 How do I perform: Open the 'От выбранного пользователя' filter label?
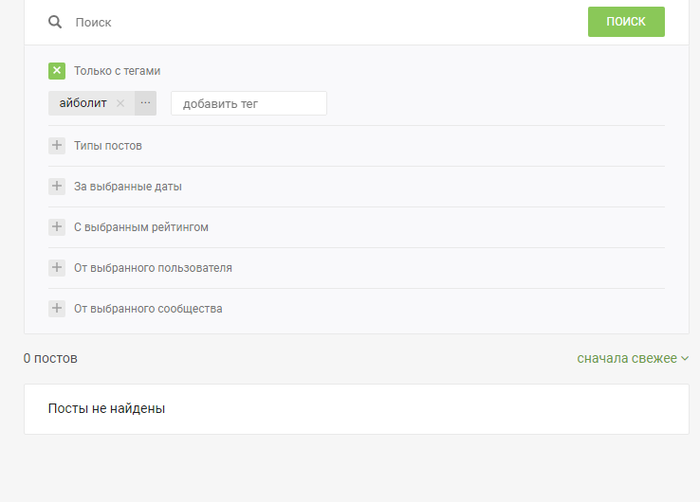coord(153,268)
